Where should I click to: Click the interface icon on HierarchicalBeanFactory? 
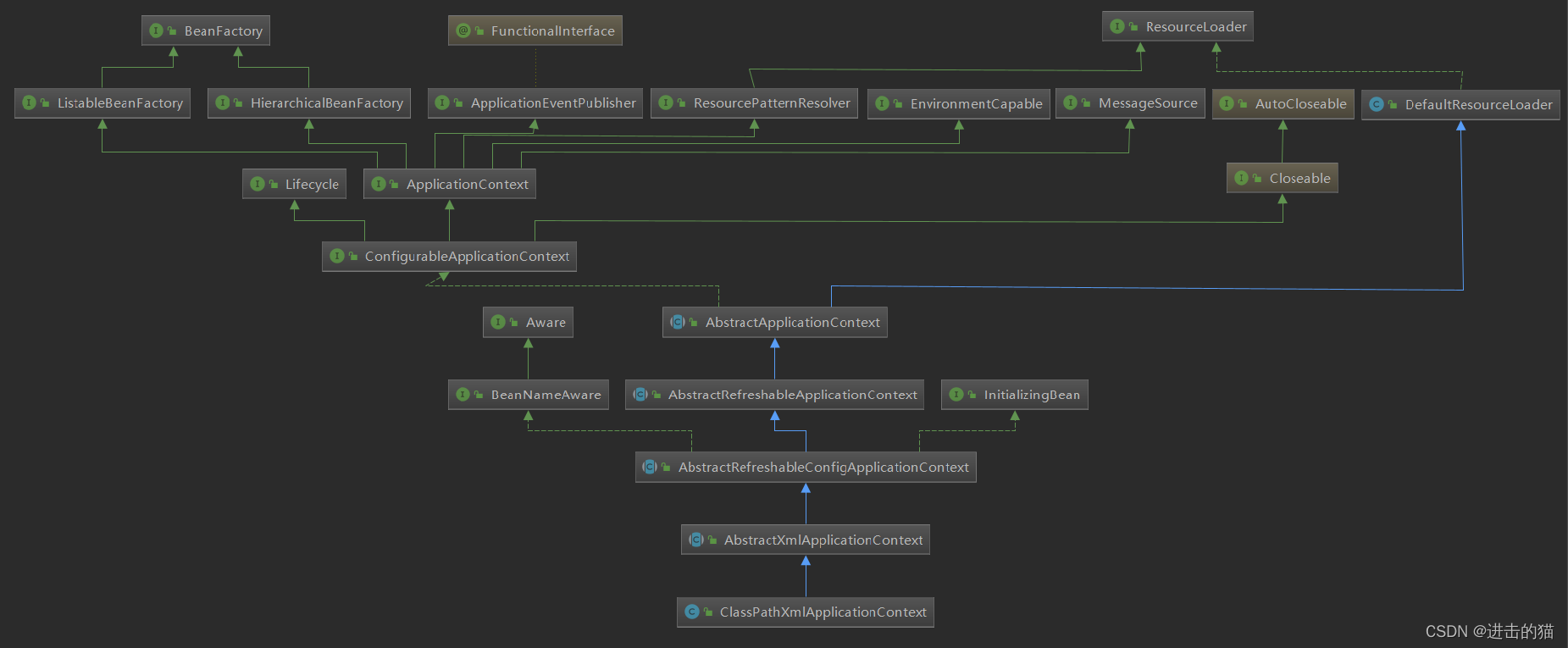coord(222,102)
